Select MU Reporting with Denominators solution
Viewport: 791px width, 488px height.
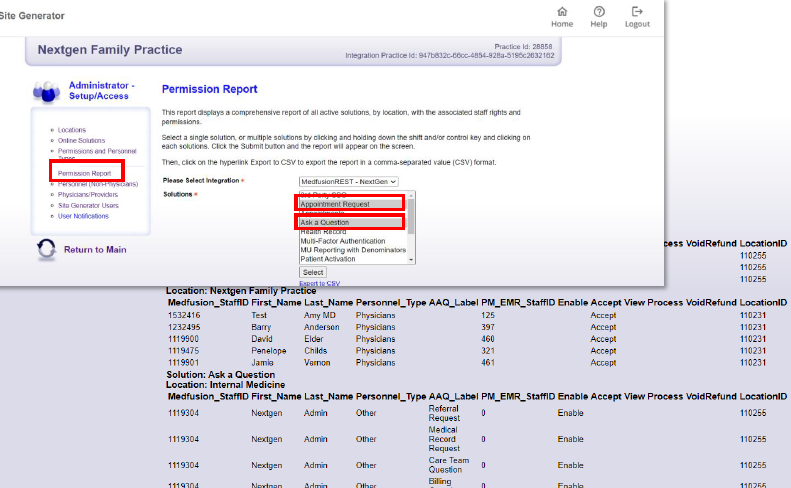pyautogui.click(x=353, y=250)
